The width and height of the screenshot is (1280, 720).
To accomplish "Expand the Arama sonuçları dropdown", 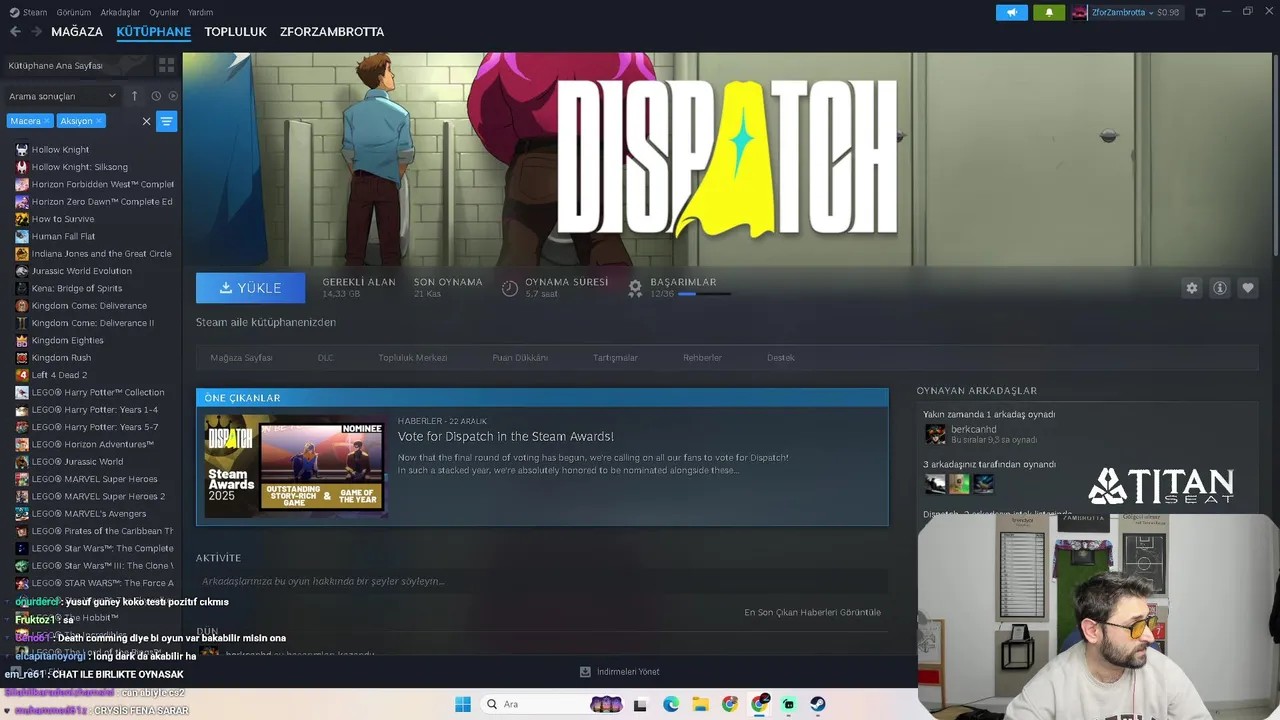I will tap(63, 96).
